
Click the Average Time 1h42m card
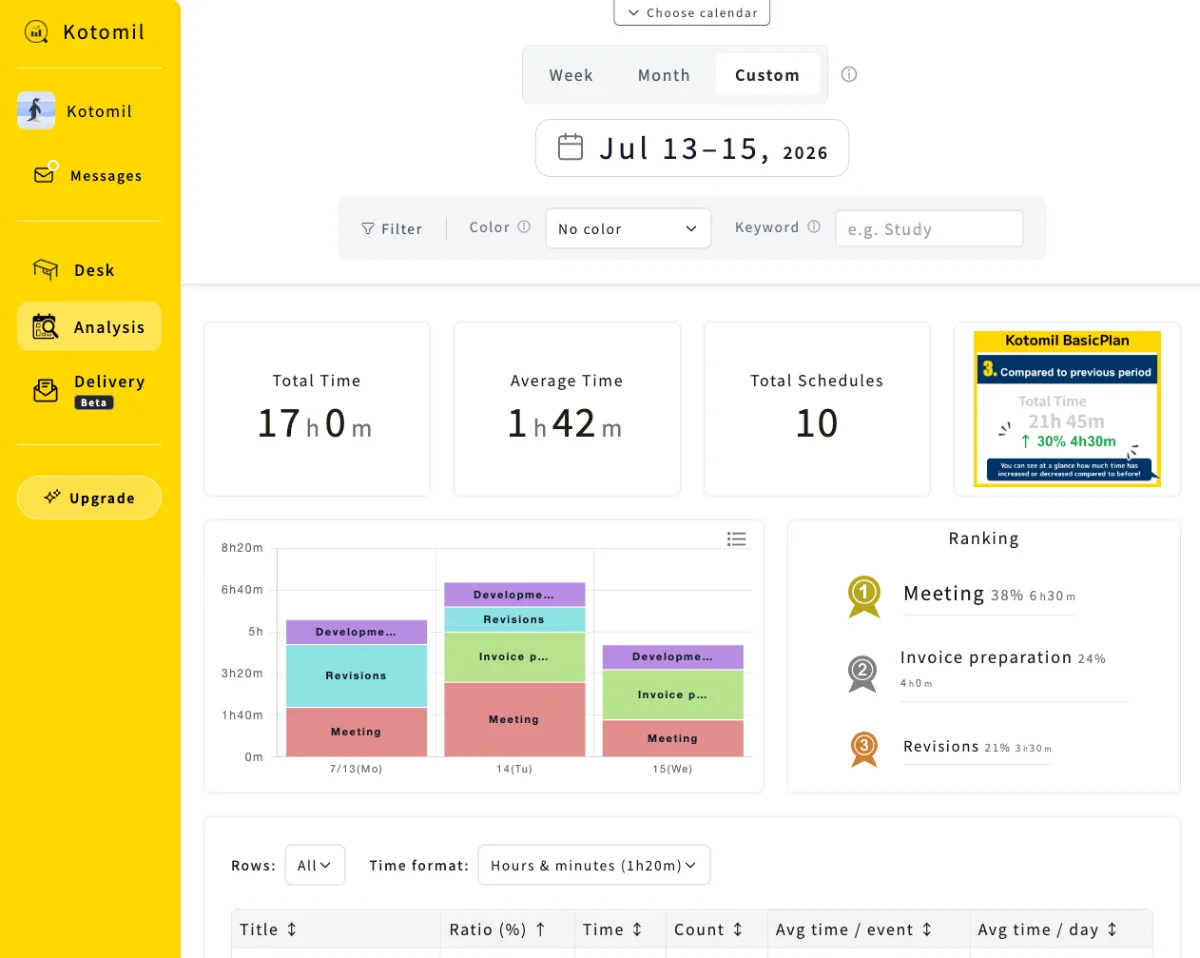[x=567, y=409]
